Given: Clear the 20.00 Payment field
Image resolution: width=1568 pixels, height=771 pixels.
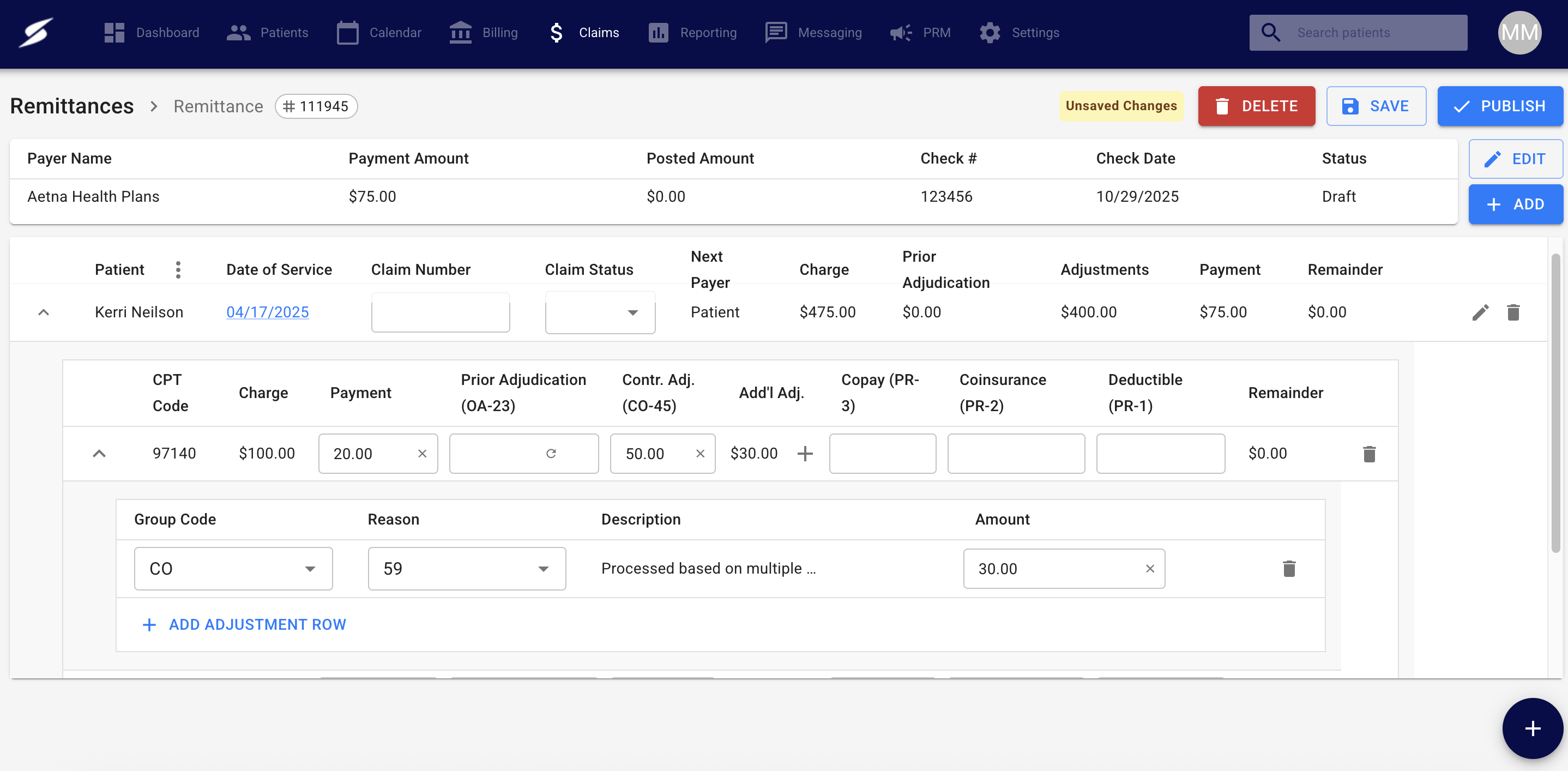Looking at the screenshot, I should pos(422,454).
